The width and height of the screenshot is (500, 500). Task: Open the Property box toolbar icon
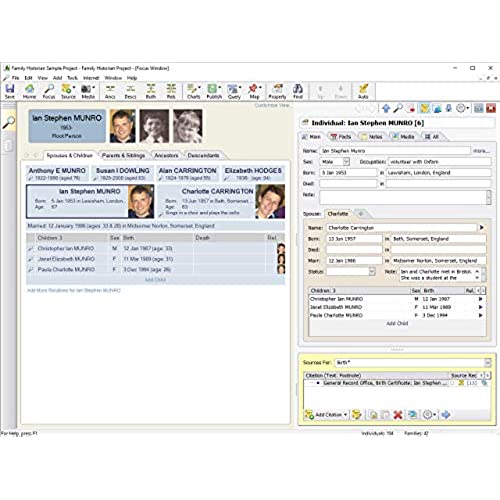pyautogui.click(x=277, y=91)
